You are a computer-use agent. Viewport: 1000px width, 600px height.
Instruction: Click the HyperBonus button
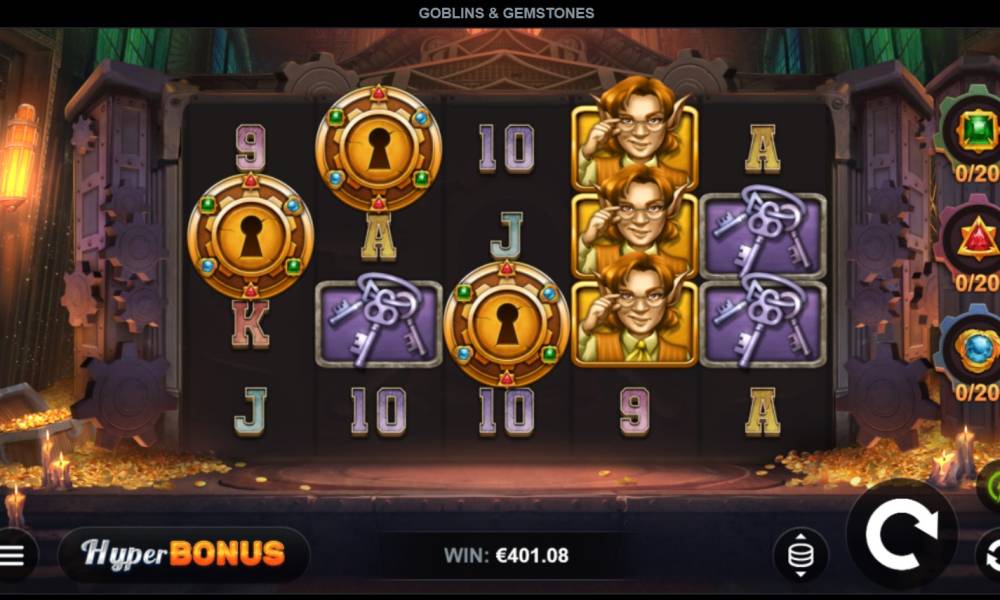tap(184, 554)
